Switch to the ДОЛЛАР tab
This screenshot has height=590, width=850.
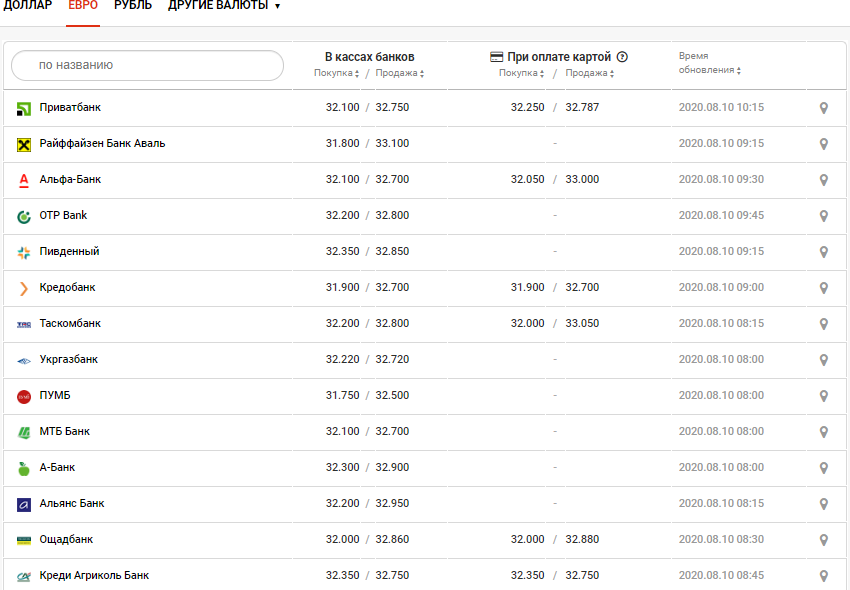(x=28, y=6)
